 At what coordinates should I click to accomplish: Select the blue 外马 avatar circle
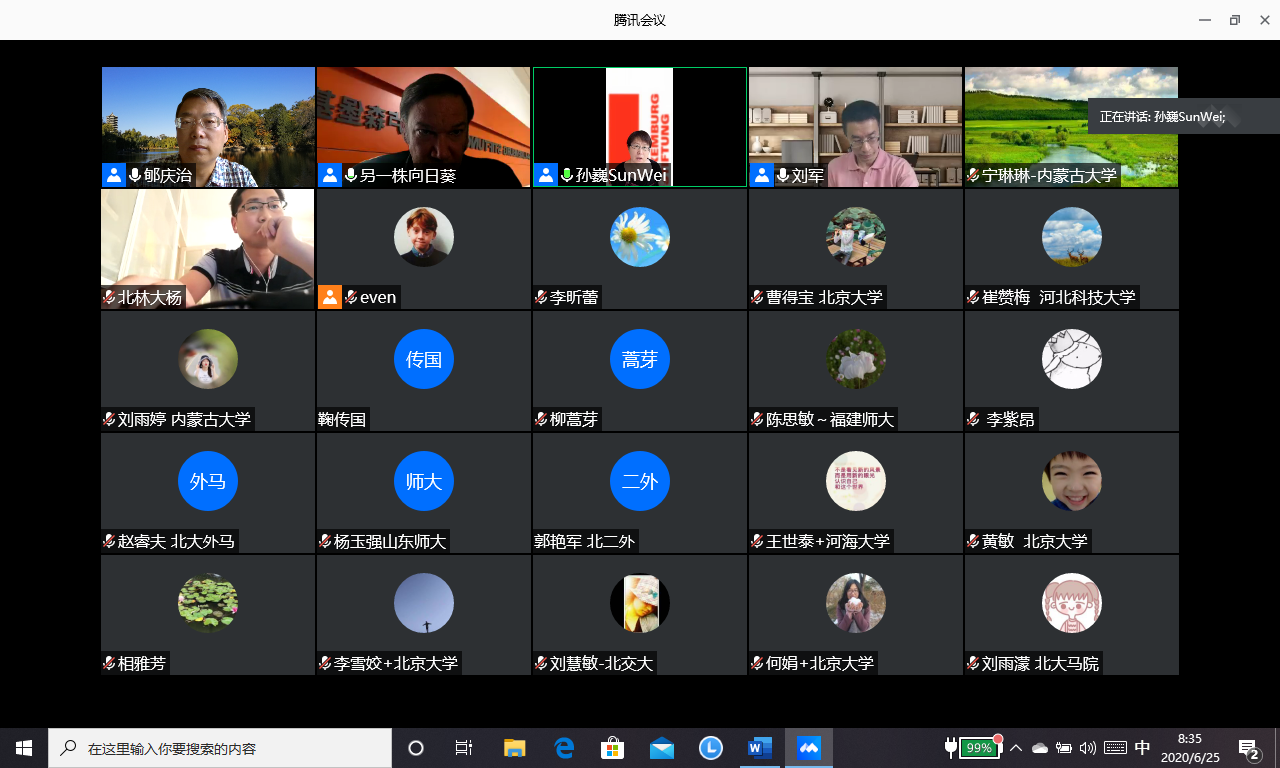pyautogui.click(x=207, y=481)
